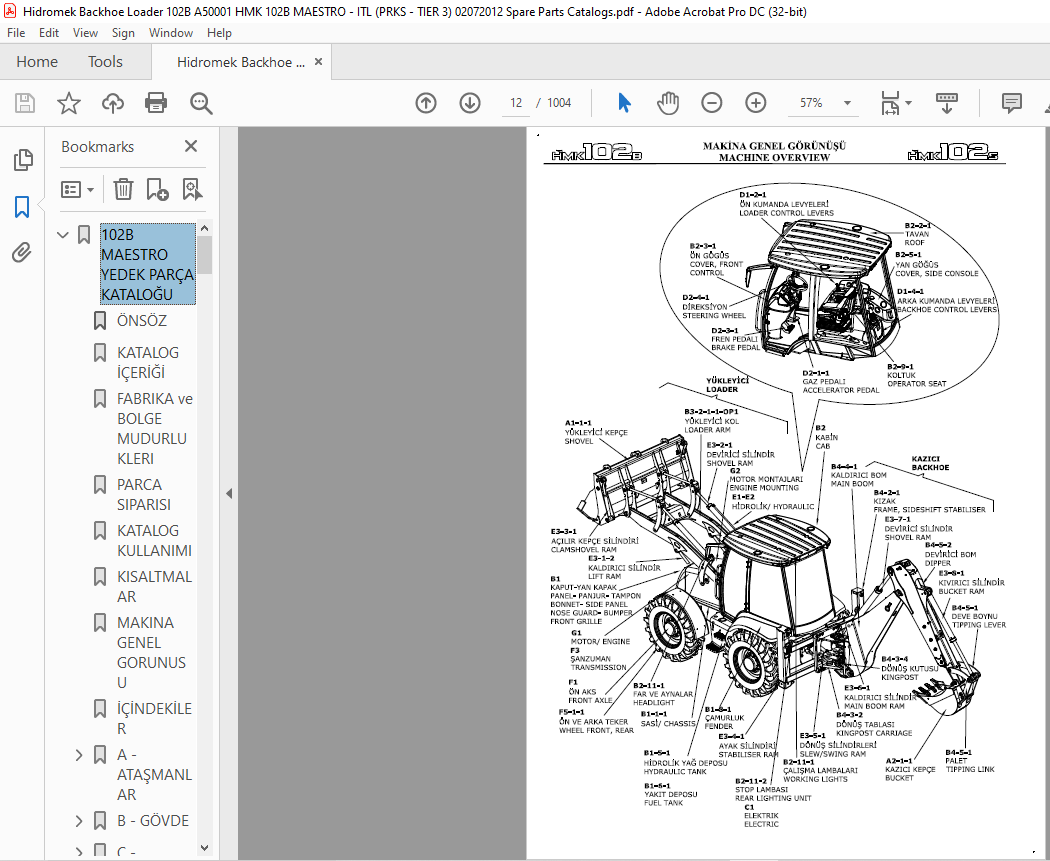Click the fit page width icon

890,103
